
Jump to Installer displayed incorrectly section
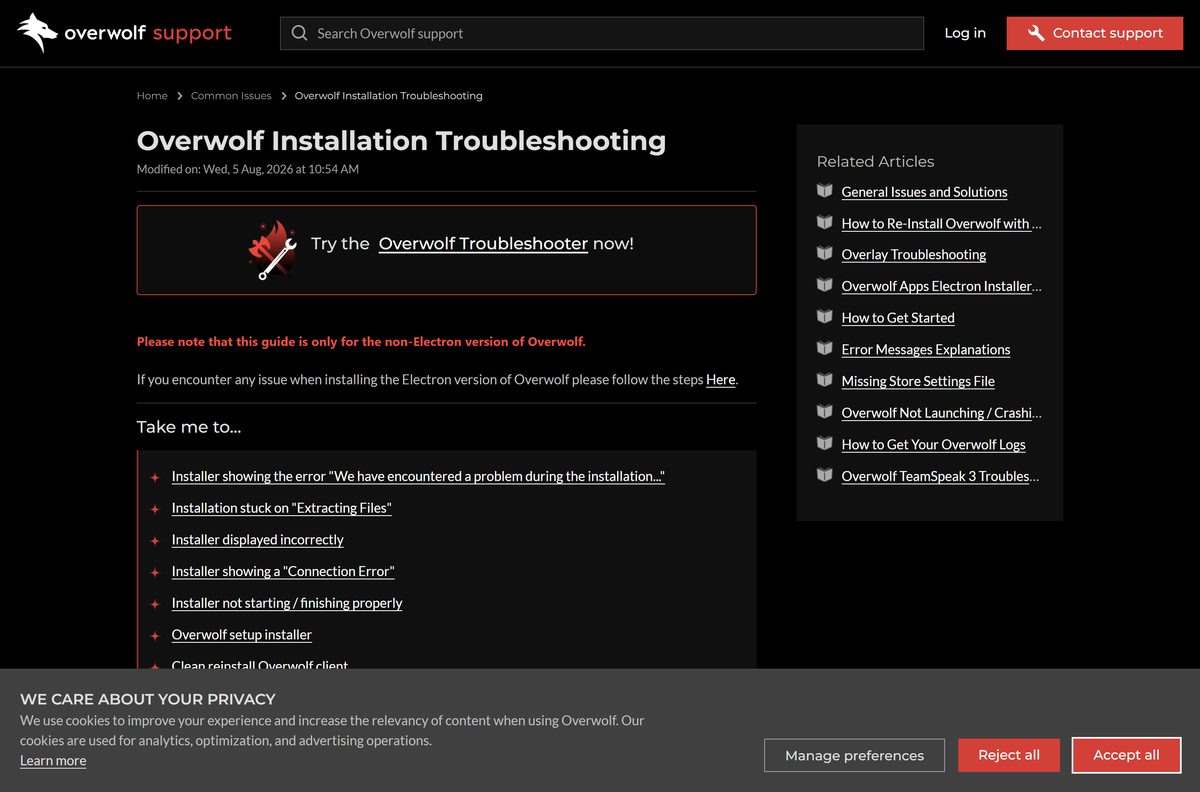(258, 540)
